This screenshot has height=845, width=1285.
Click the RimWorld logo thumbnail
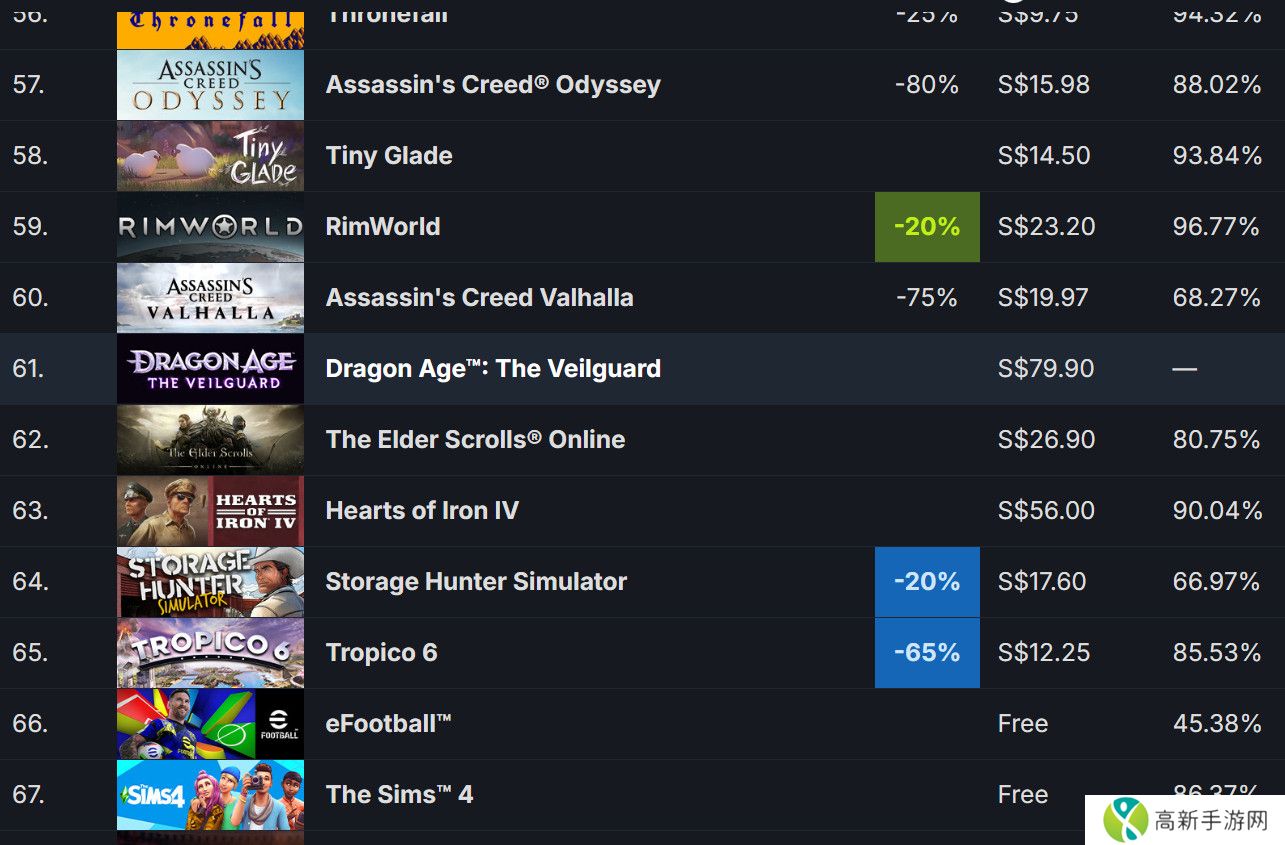pyautogui.click(x=210, y=227)
